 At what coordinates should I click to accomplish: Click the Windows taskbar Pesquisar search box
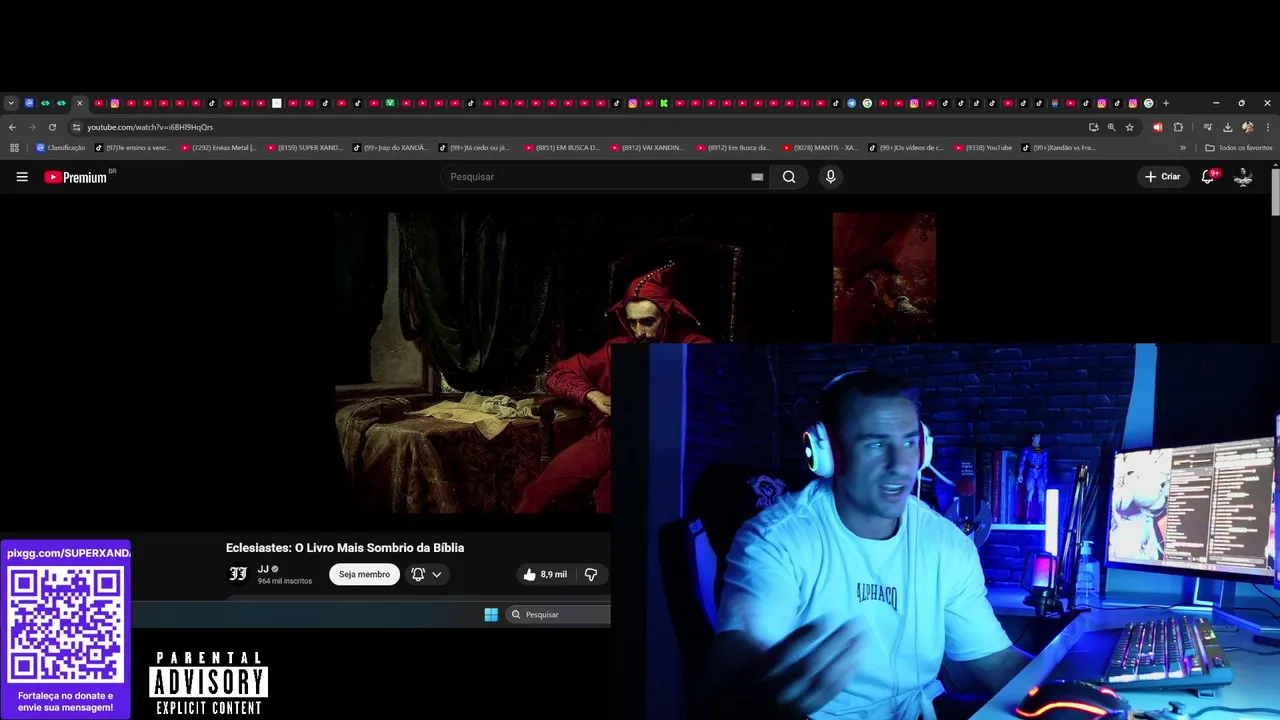click(559, 614)
